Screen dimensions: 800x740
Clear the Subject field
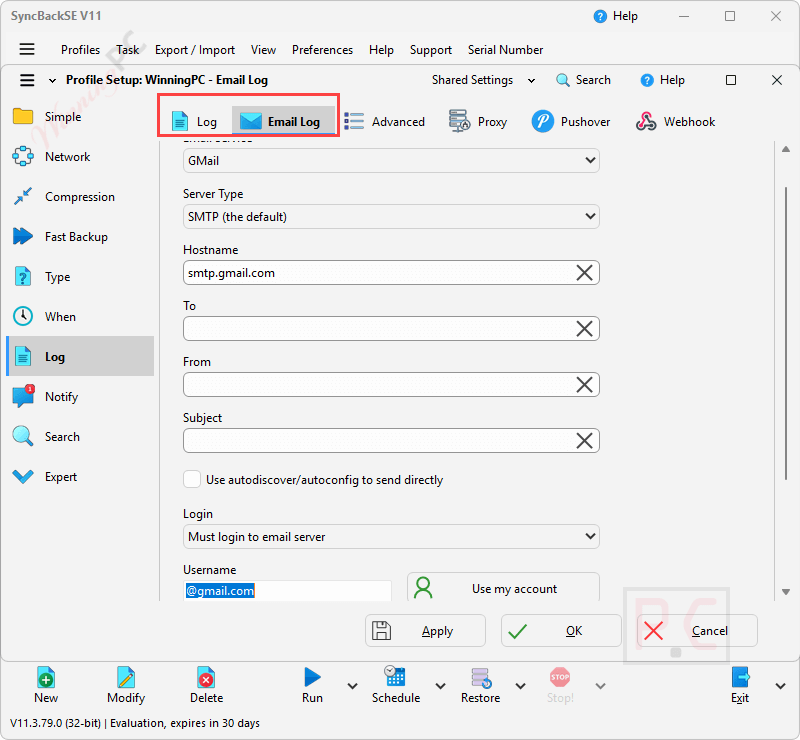584,440
